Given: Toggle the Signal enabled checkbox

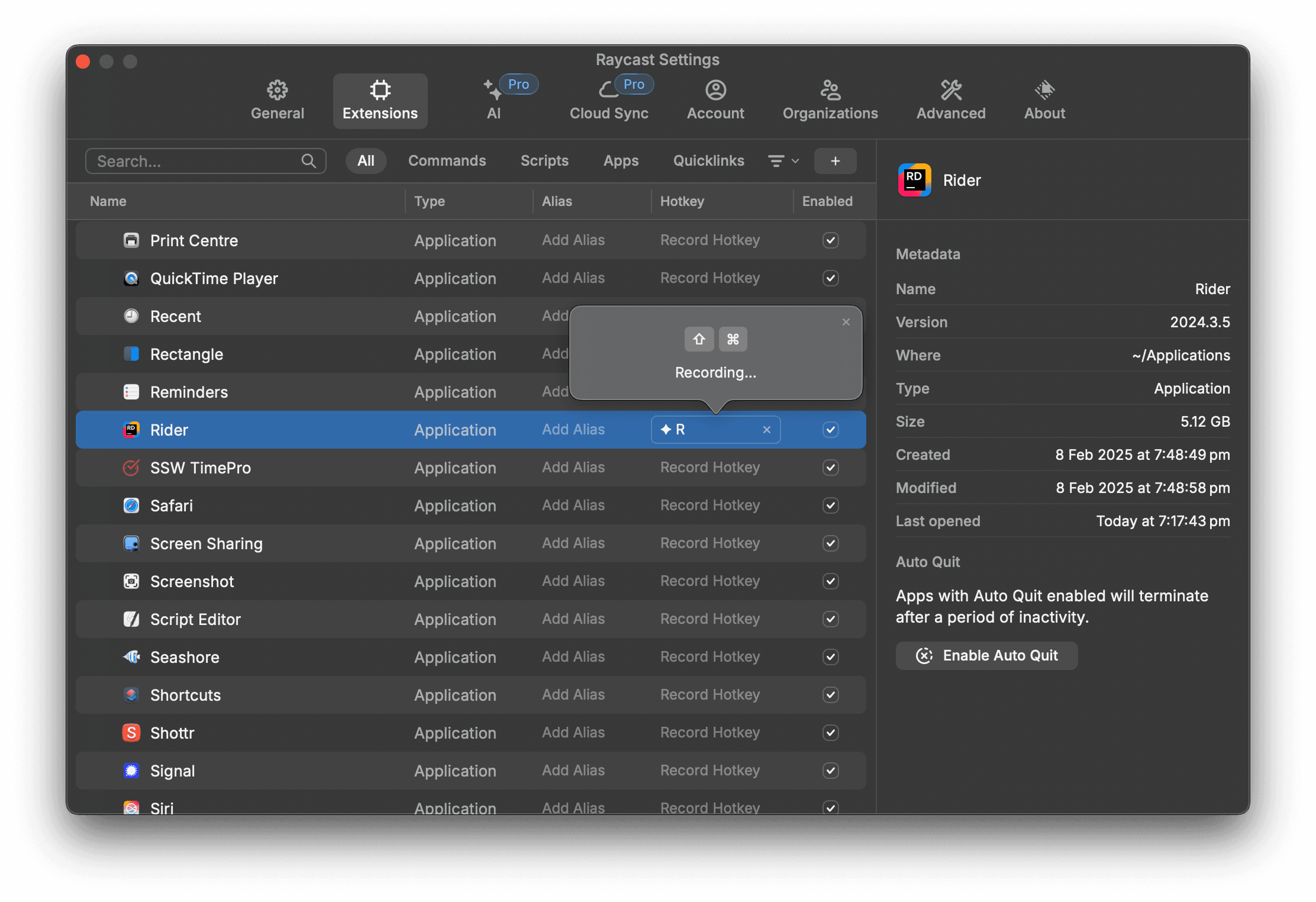Looking at the screenshot, I should click(830, 771).
